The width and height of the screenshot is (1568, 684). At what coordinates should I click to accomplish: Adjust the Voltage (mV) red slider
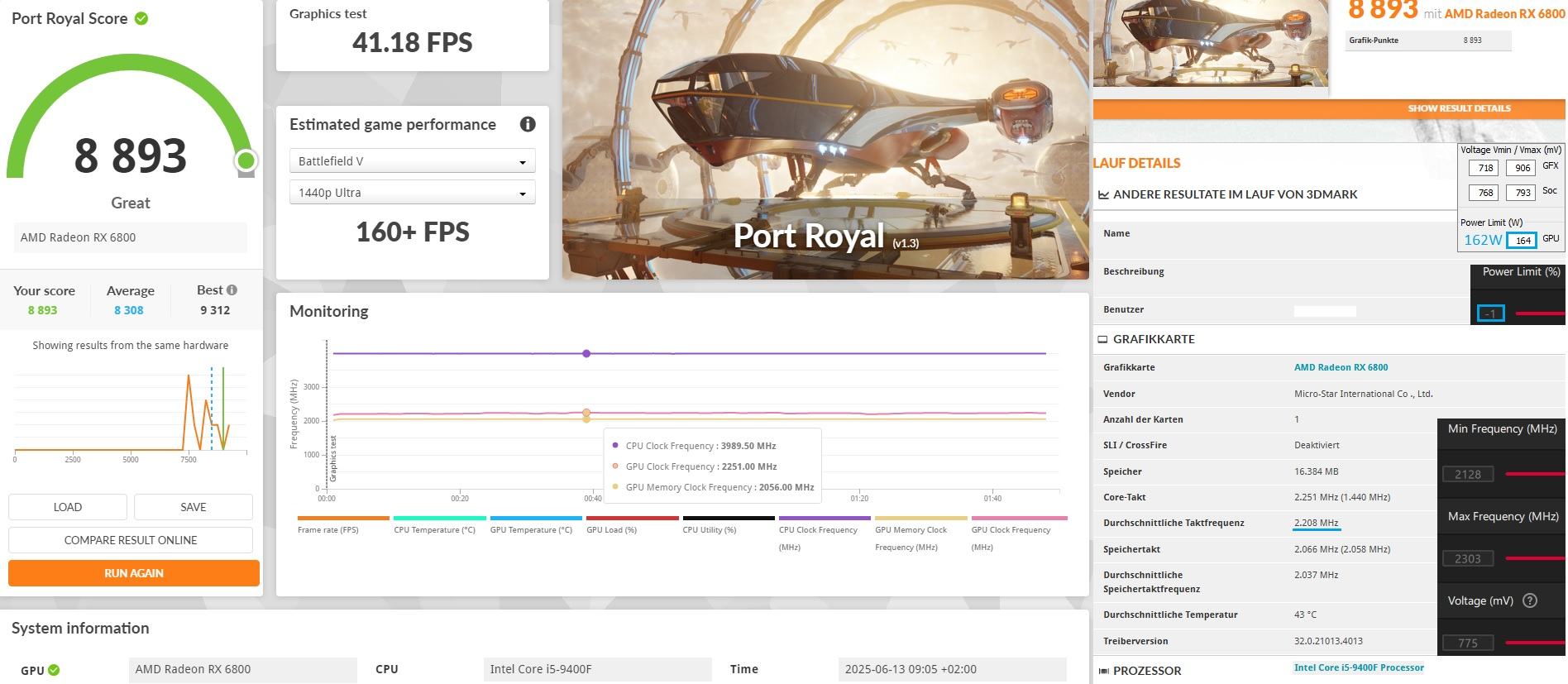click(1536, 643)
